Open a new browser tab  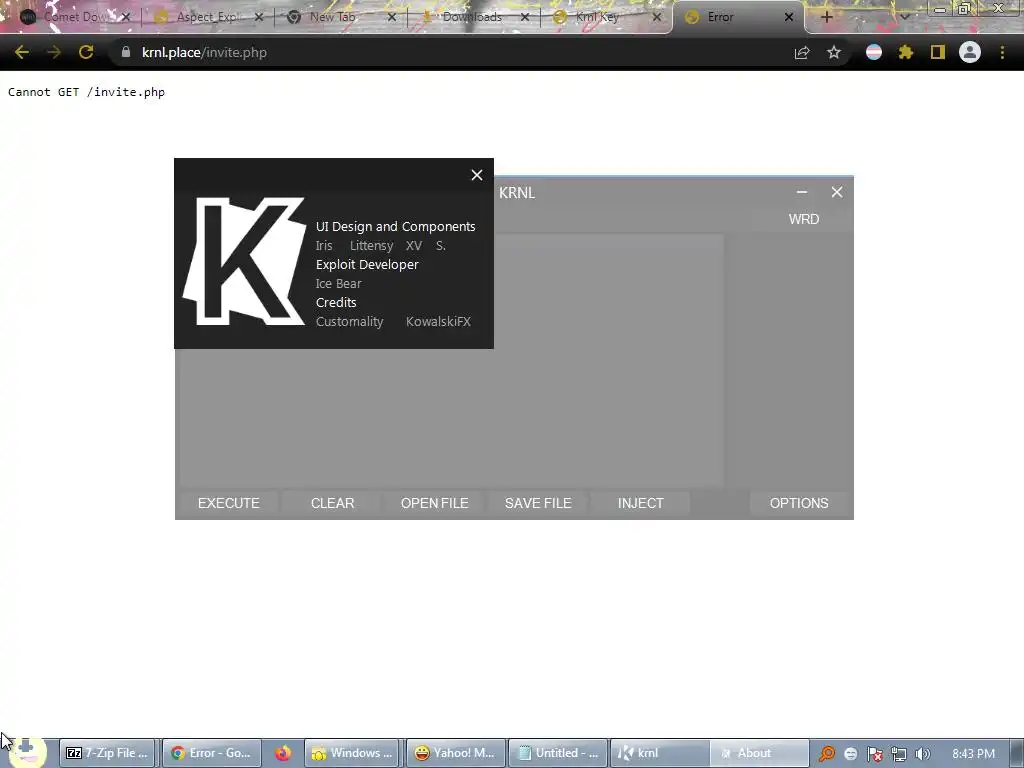[826, 18]
